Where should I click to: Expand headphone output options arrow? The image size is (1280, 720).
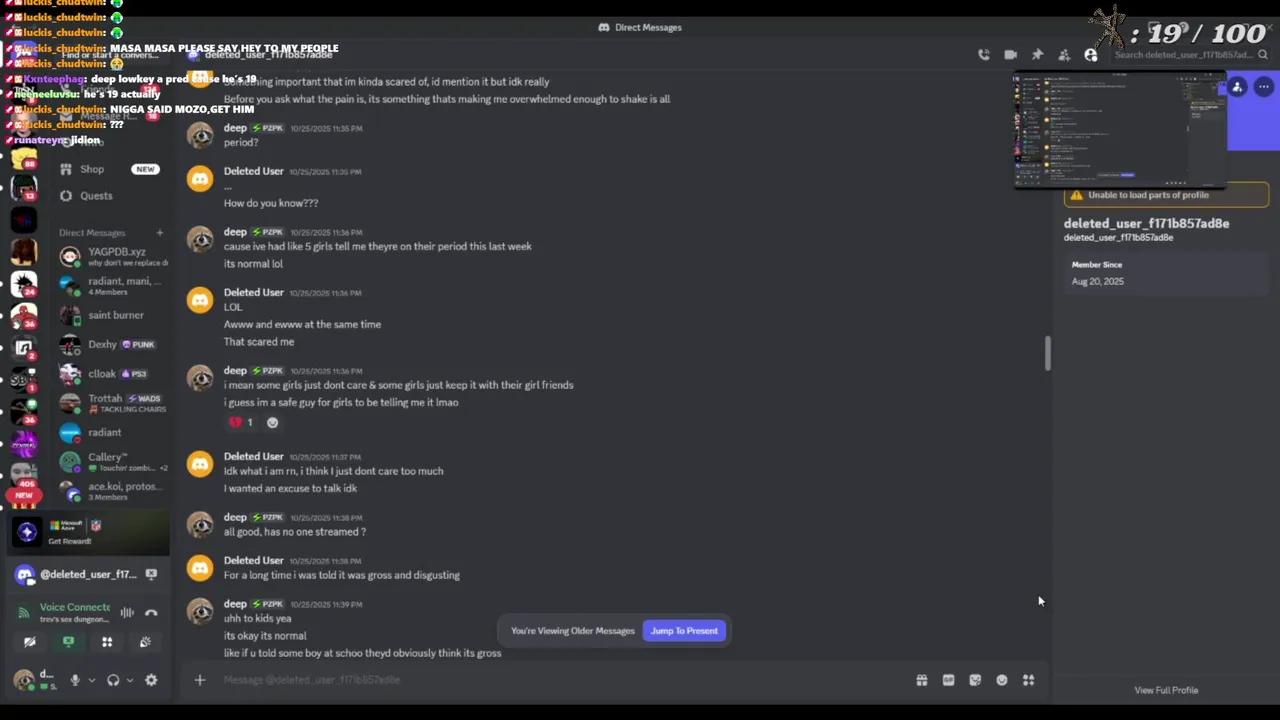point(129,680)
